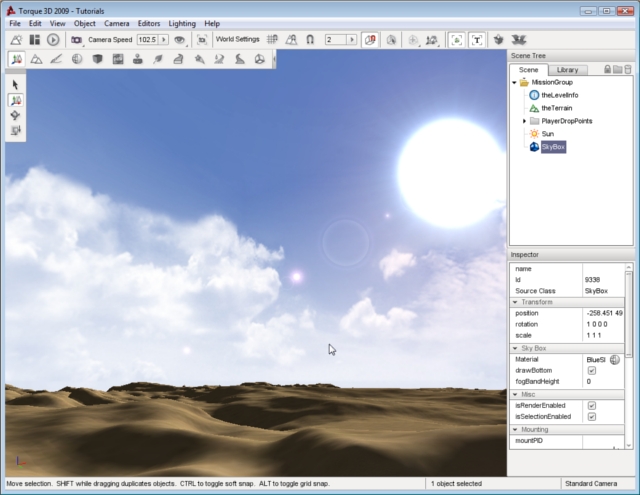Expand the PlayerDropPoints folder
Screen dimensions: 640x495
click(x=525, y=120)
